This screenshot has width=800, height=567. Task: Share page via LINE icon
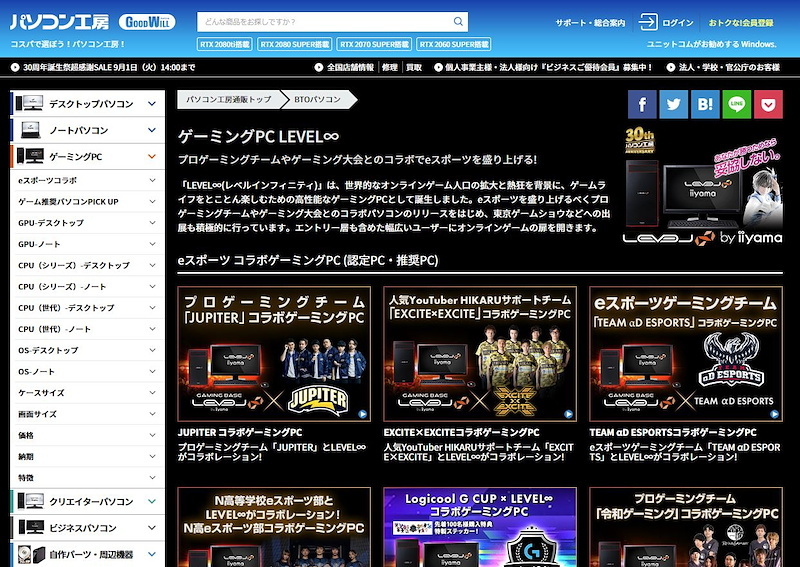[x=737, y=104]
